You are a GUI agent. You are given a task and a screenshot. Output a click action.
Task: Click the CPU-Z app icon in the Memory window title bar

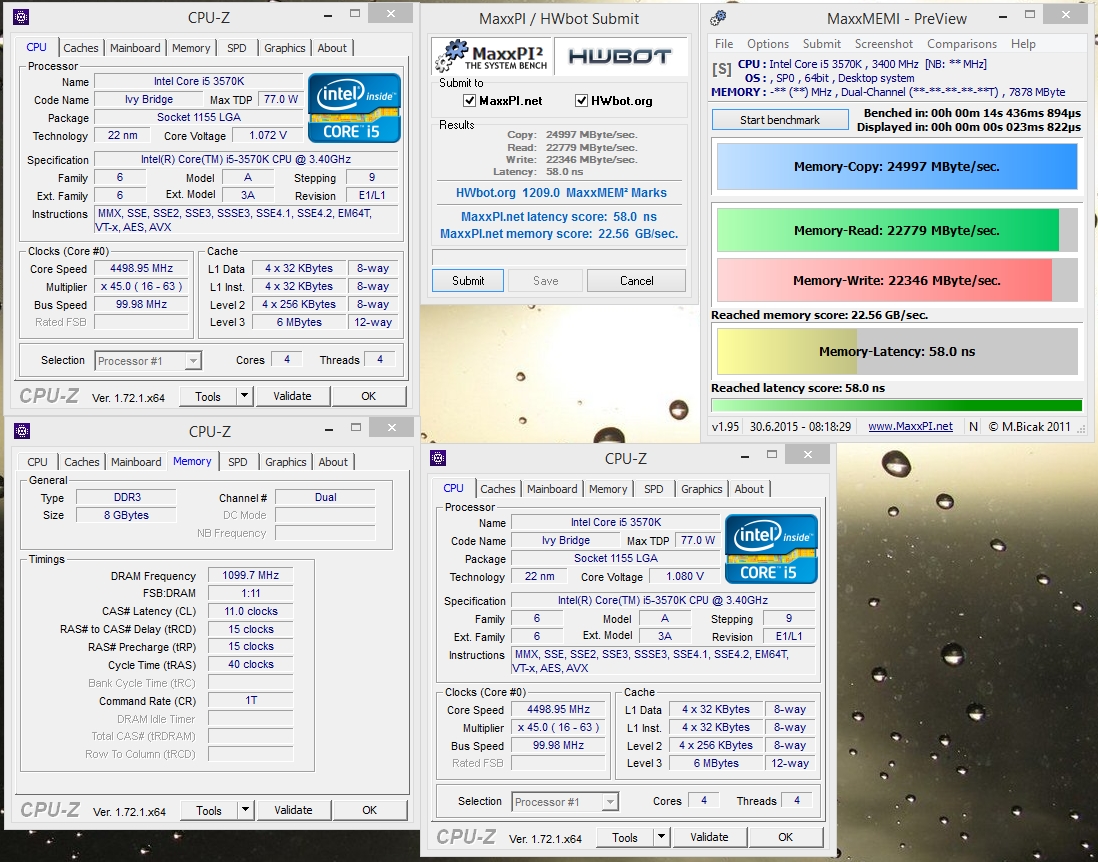click(x=22, y=431)
